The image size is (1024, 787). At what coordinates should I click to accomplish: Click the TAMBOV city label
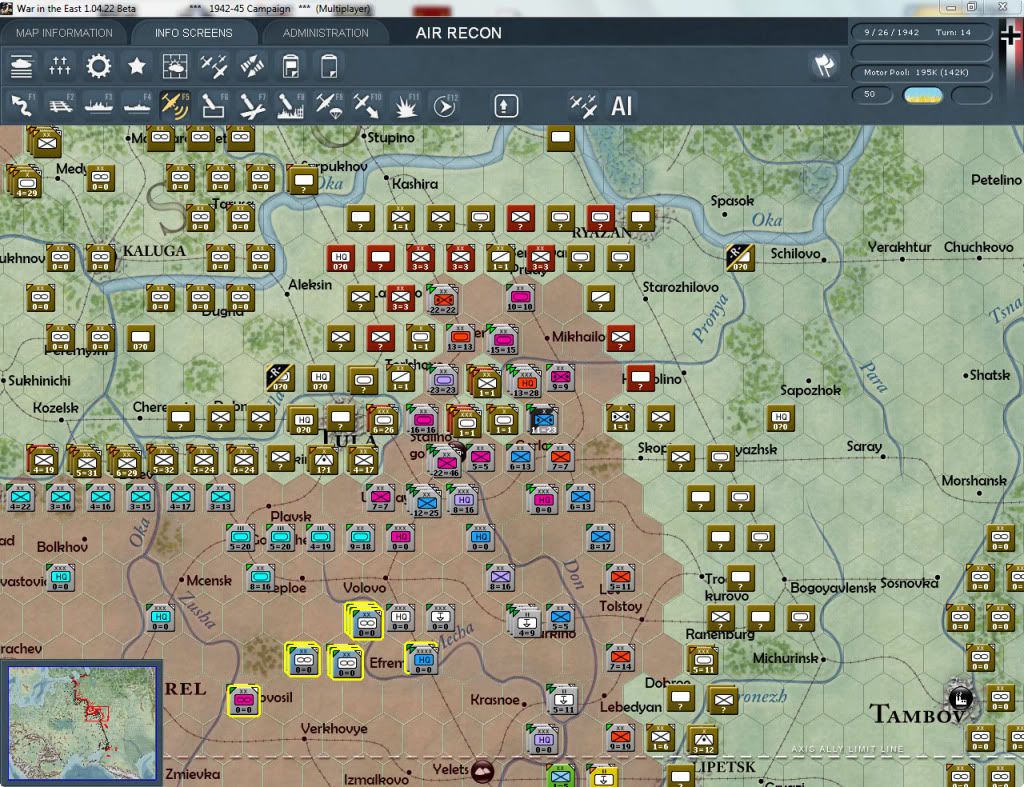pos(916,715)
